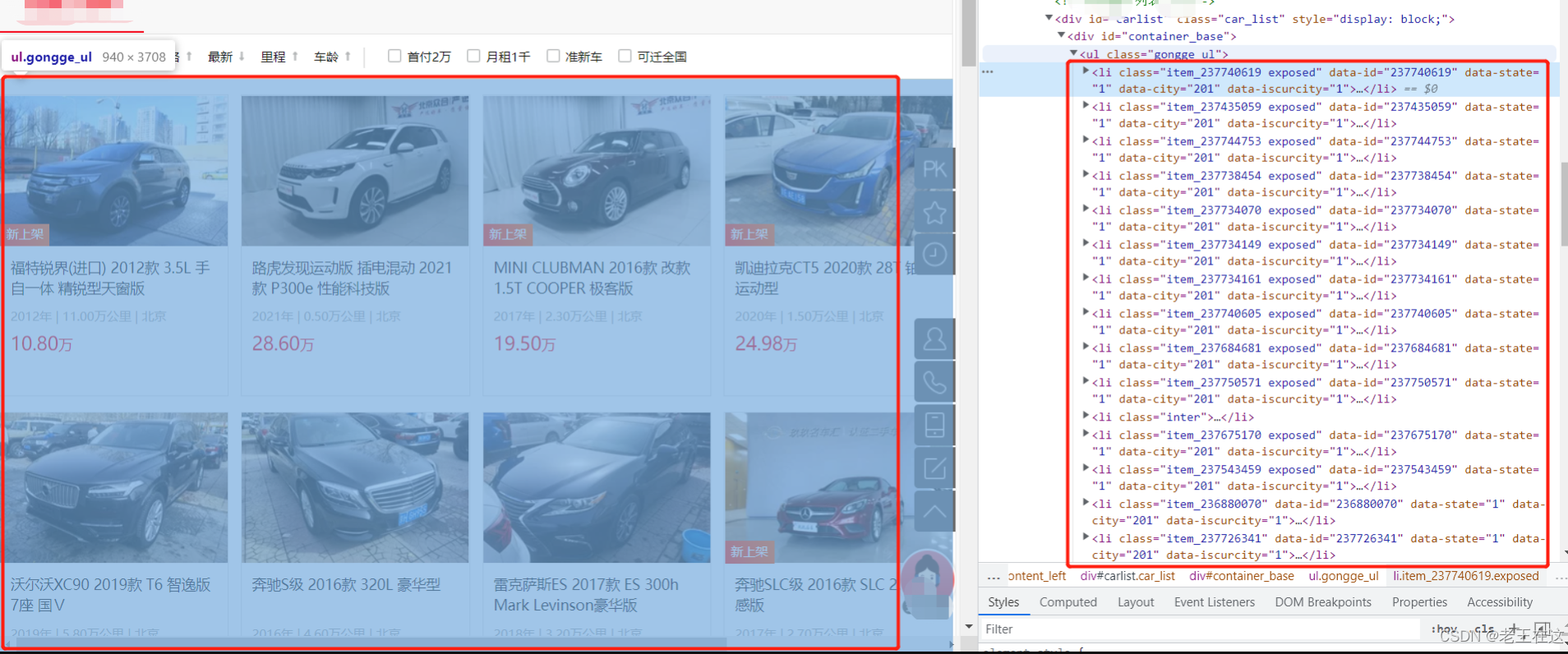
Task: Sort listings by 车龄
Action: [332, 57]
